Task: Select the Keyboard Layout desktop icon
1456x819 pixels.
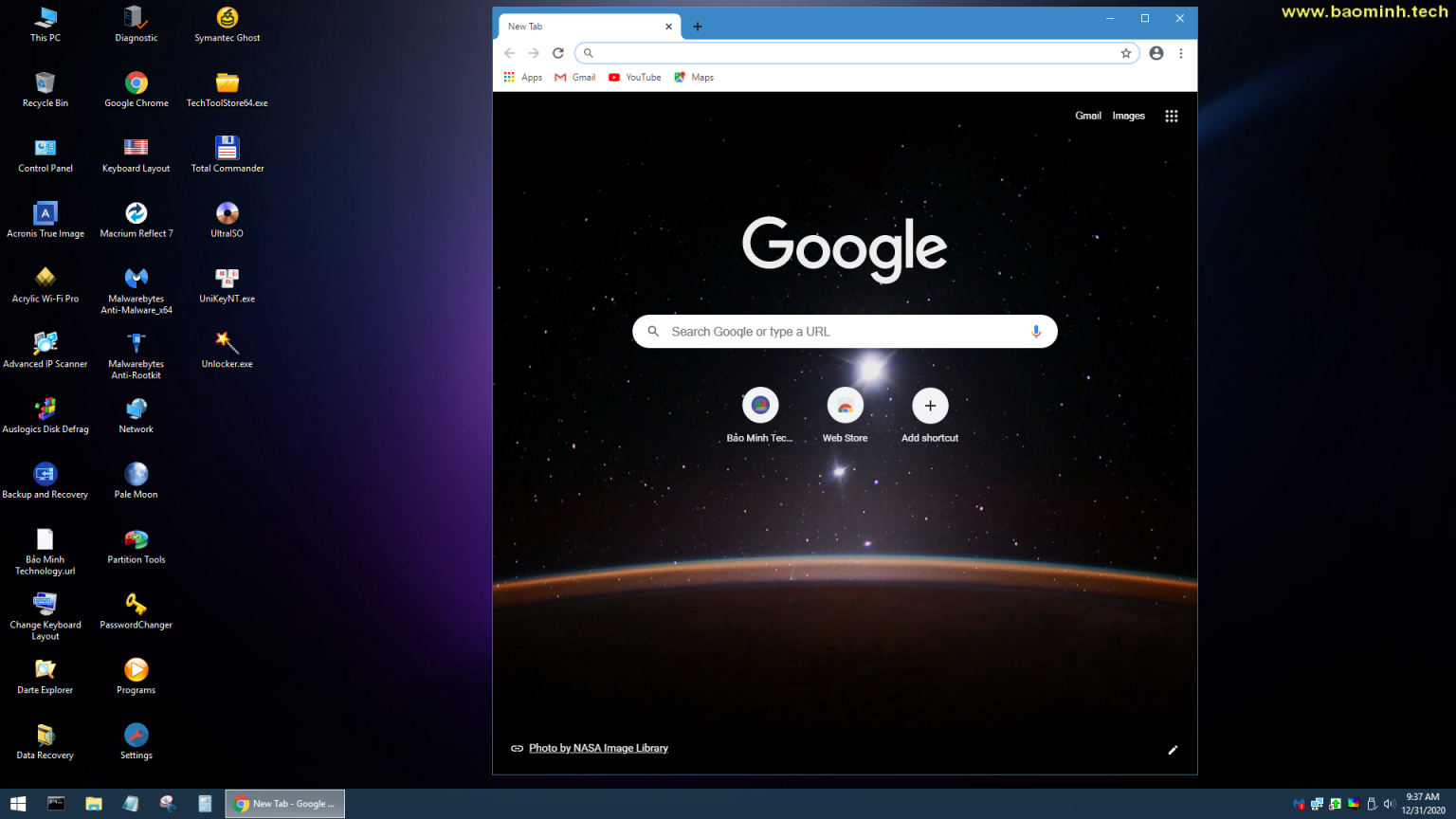Action: tap(136, 155)
